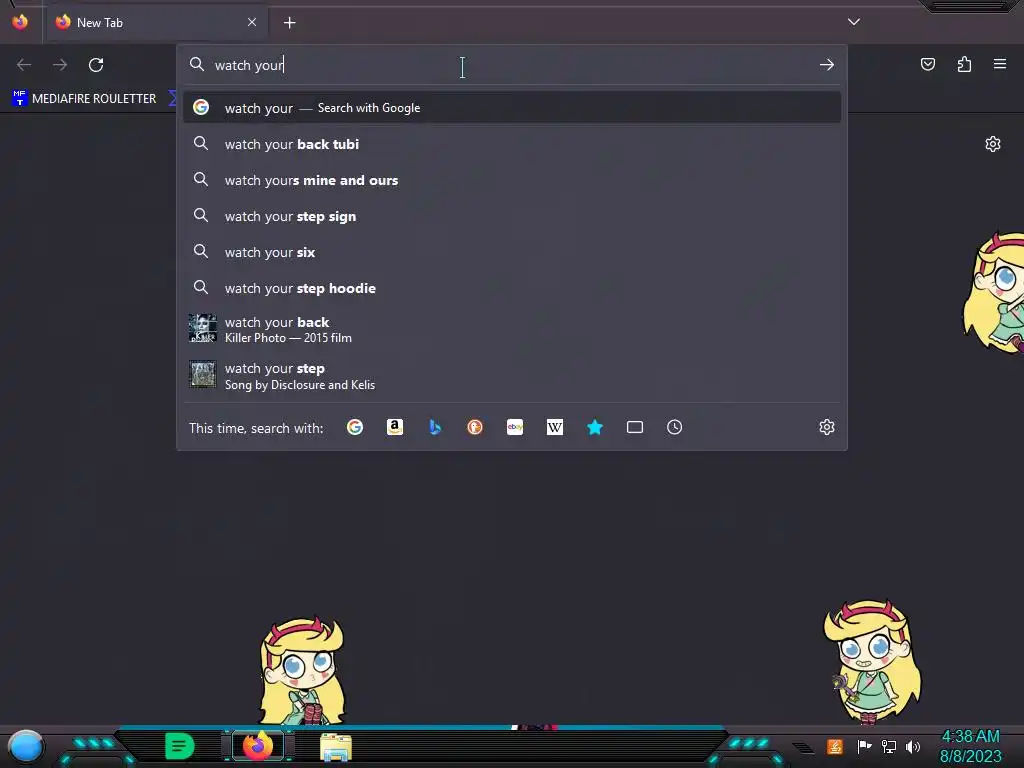This screenshot has width=1024, height=768.
Task: Open 'watch your step' Disclosure song result
Action: [512, 376]
